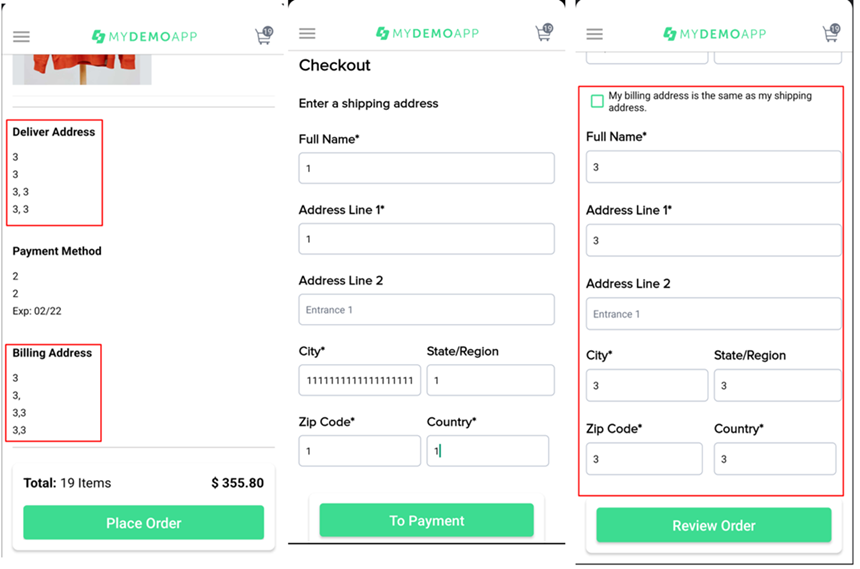860x569 pixels.
Task: Click MyDemoApp logo on shipping address Checkout screen
Action: pyautogui.click(x=427, y=34)
